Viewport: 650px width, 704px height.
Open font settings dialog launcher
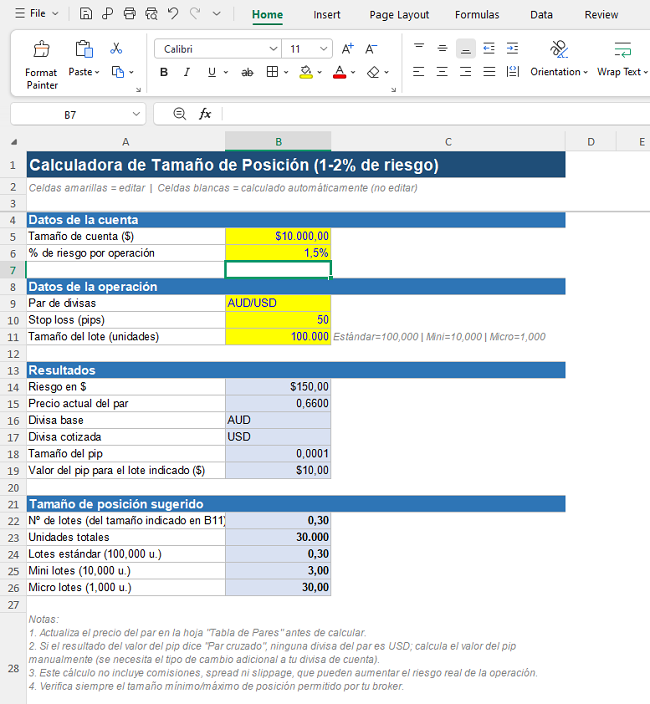point(393,90)
